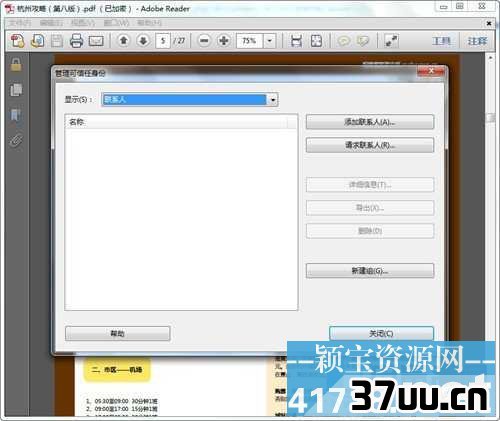
Task: Expand the 显示(S) contacts dropdown
Action: [273, 99]
